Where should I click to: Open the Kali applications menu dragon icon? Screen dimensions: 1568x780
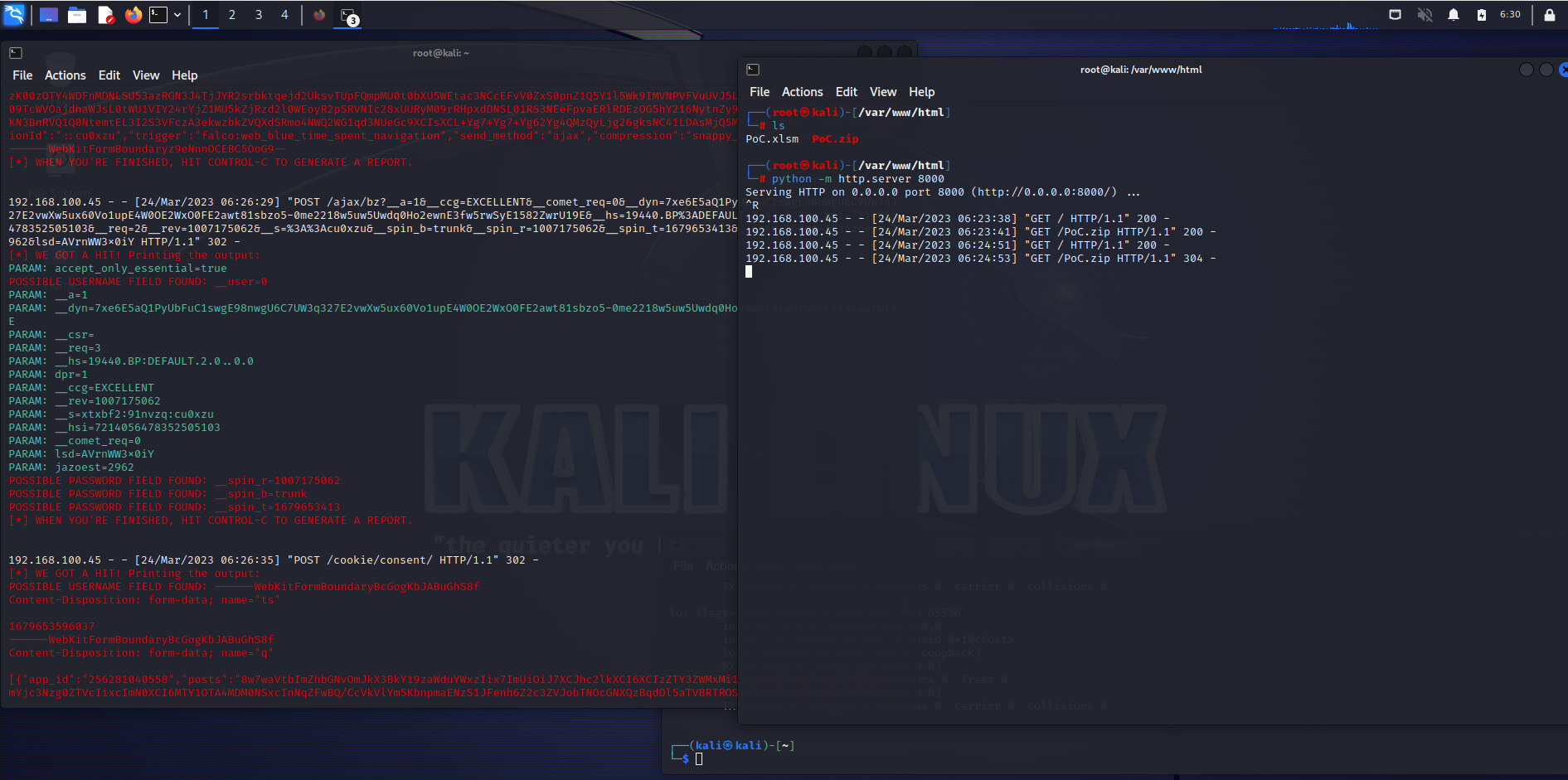pyautogui.click(x=14, y=14)
